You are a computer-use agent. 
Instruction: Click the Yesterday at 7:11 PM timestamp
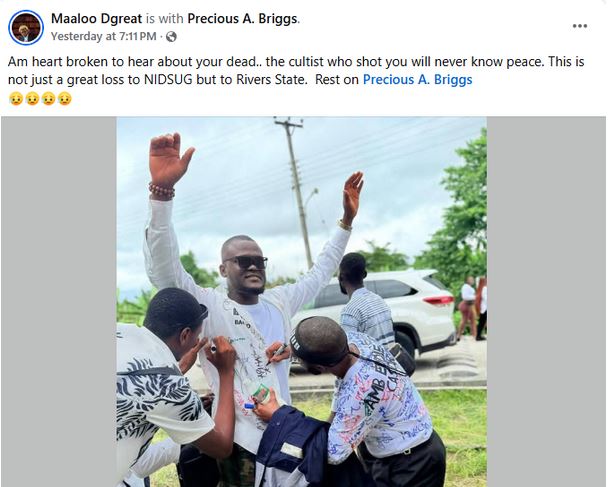[104, 37]
